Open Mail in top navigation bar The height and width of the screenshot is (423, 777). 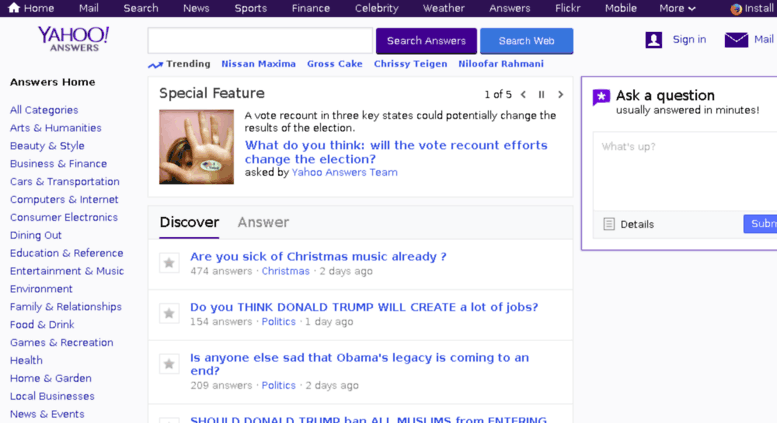[x=88, y=8]
